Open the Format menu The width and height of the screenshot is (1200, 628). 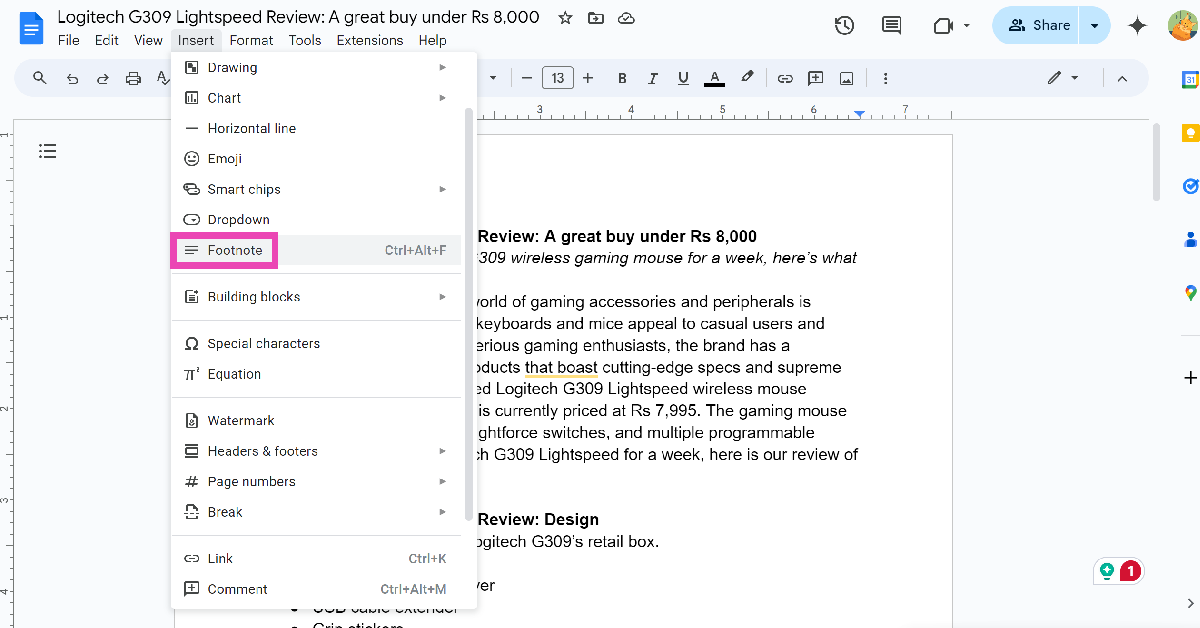coord(251,40)
